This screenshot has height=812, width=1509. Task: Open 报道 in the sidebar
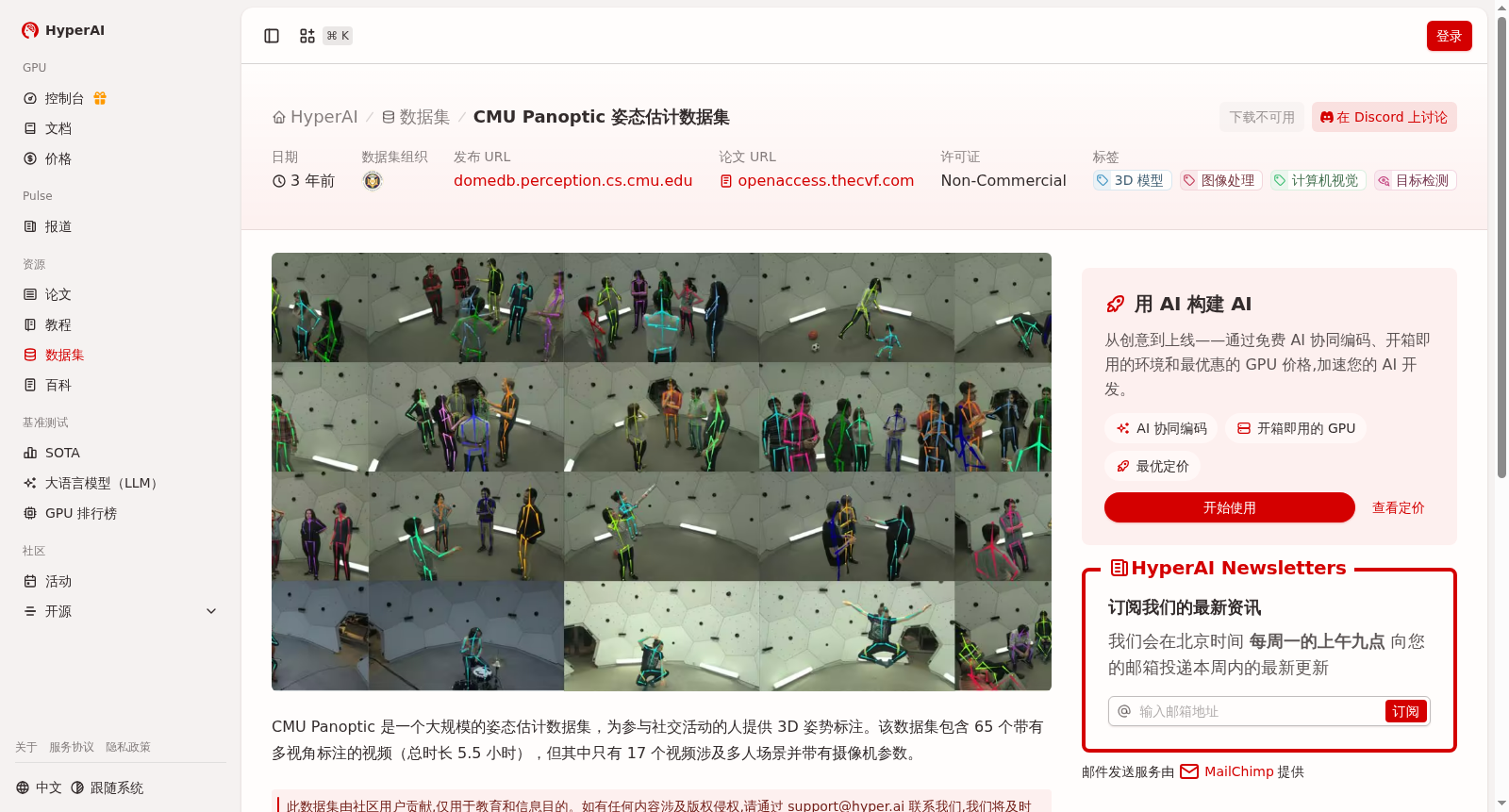pos(58,226)
